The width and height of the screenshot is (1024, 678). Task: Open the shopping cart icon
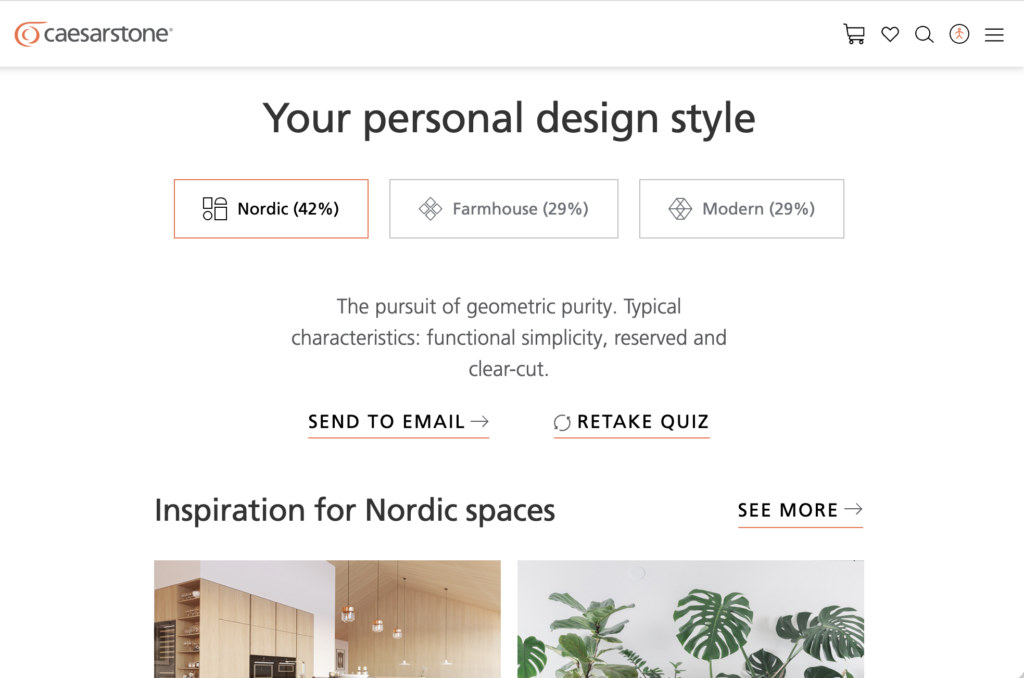tap(854, 34)
